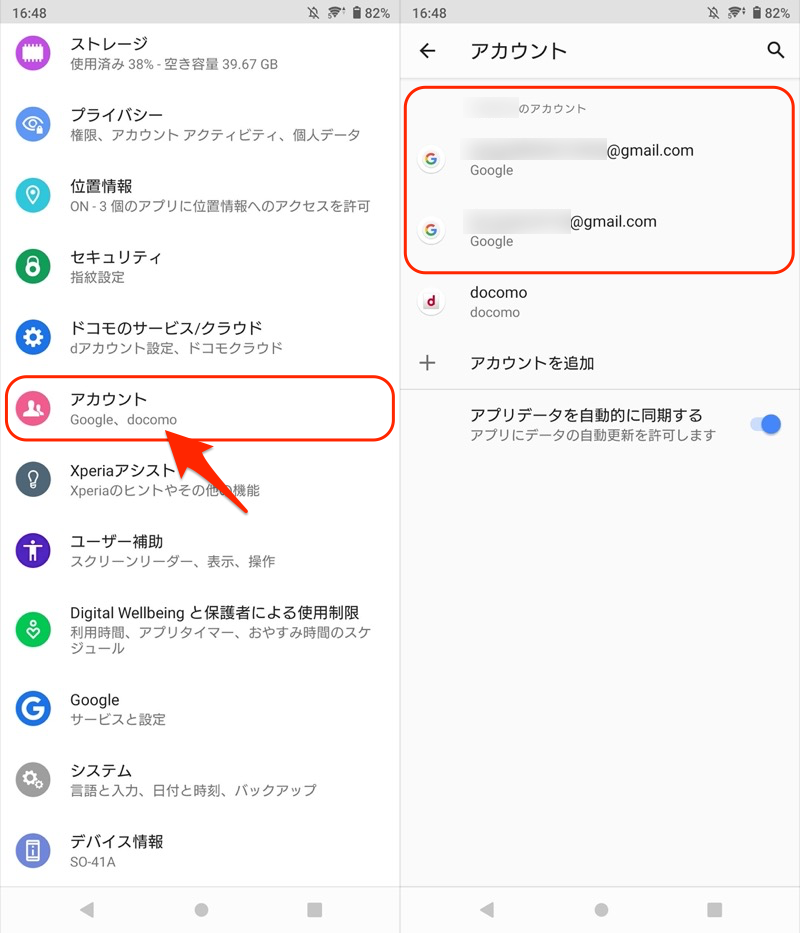Tap Add account plus option
800x933 pixels.
coord(600,362)
